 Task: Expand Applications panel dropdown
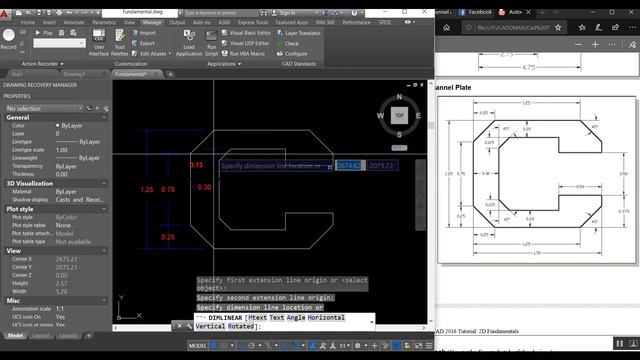(224, 64)
